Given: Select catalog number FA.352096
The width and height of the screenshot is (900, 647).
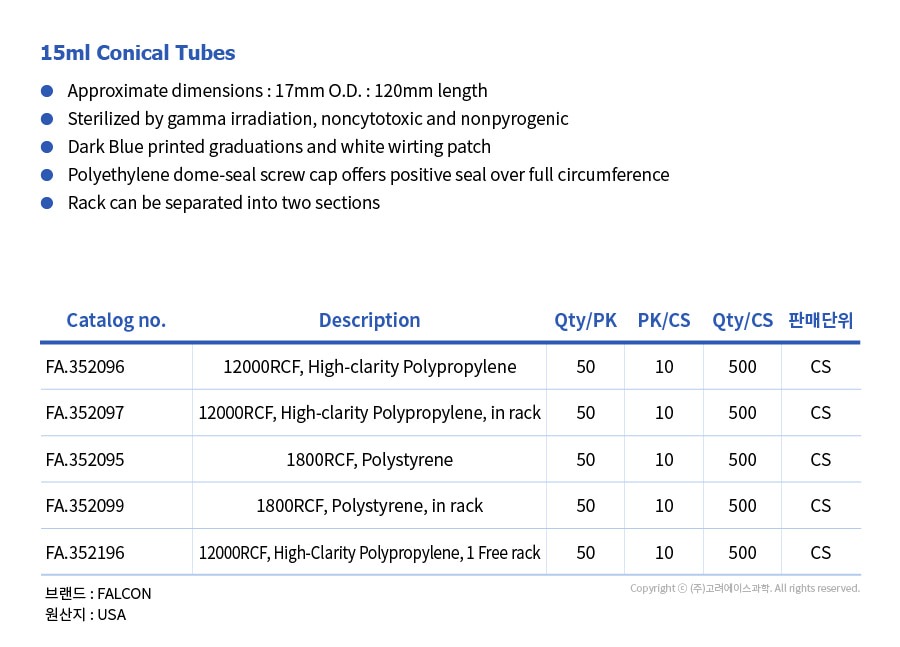Looking at the screenshot, I should pyautogui.click(x=85, y=367).
